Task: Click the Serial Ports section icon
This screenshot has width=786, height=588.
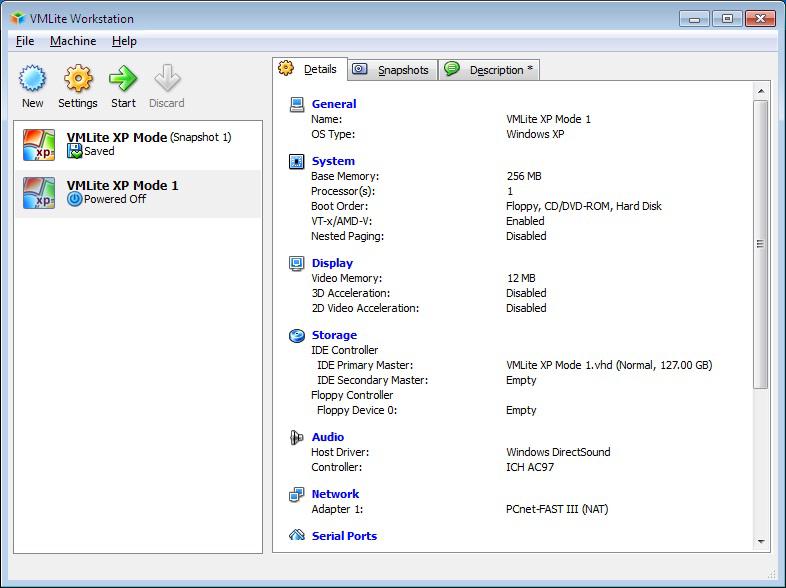Action: point(297,535)
